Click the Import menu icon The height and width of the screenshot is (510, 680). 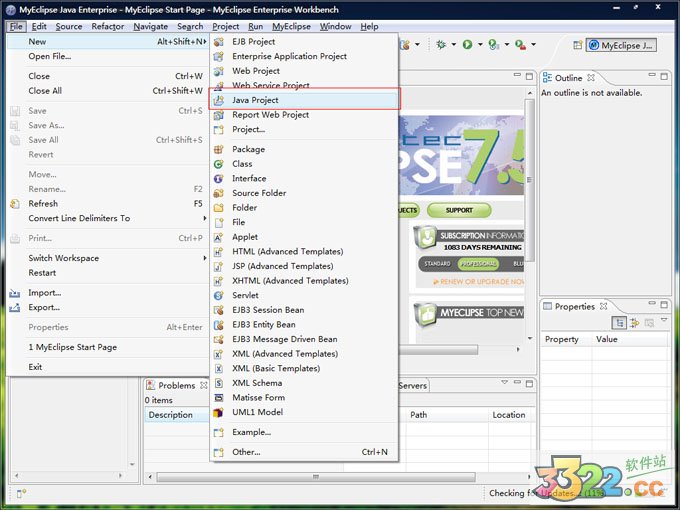15,293
